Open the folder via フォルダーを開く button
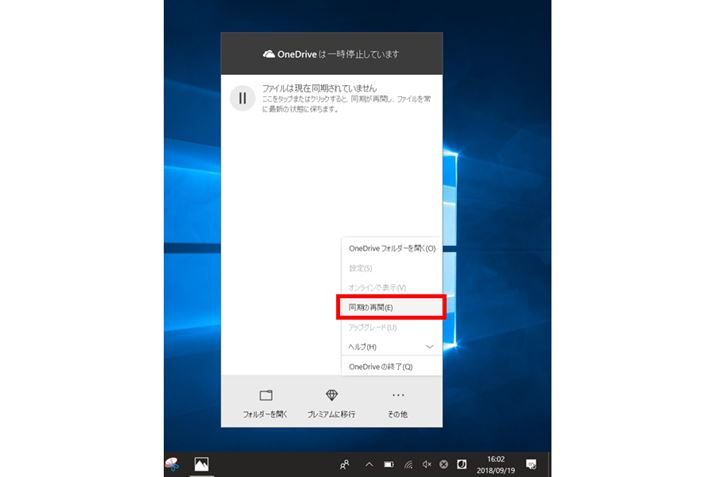The image size is (715, 477). coord(265,403)
